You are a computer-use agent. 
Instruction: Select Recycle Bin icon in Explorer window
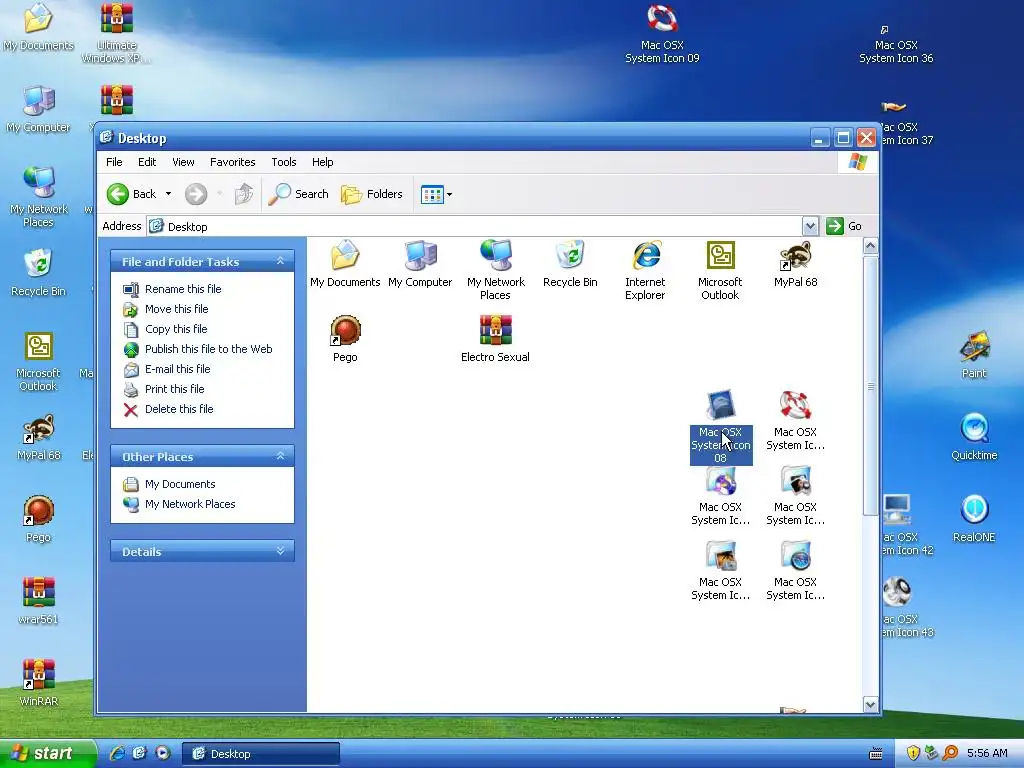pyautogui.click(x=570, y=263)
